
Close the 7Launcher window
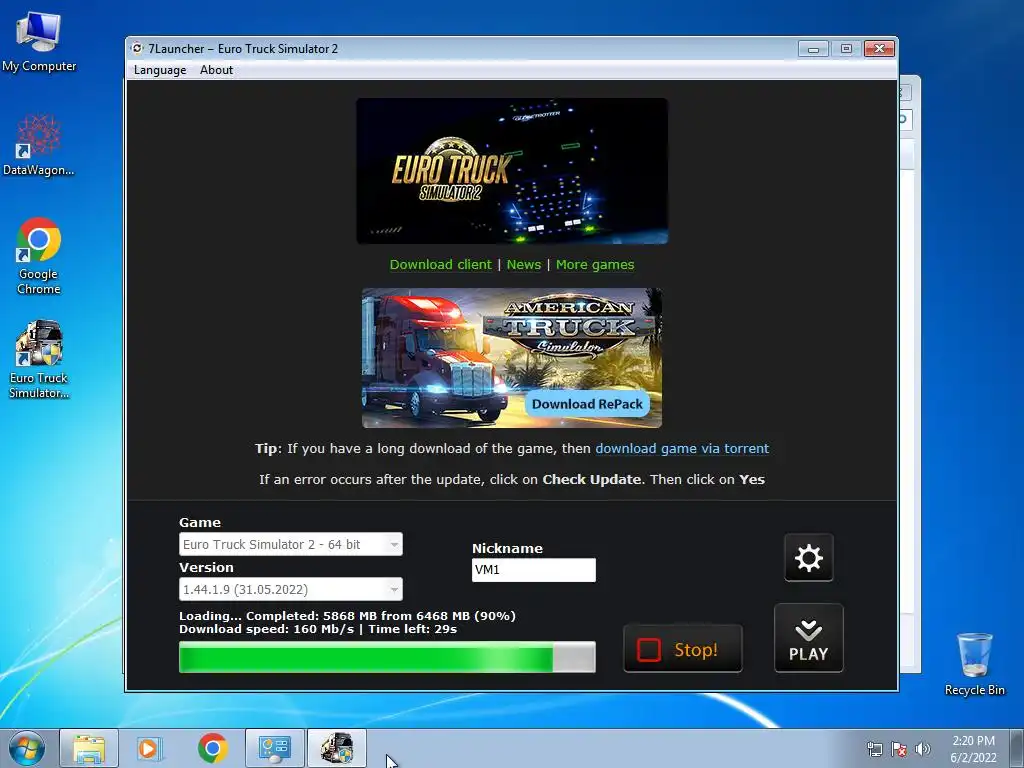(x=879, y=49)
